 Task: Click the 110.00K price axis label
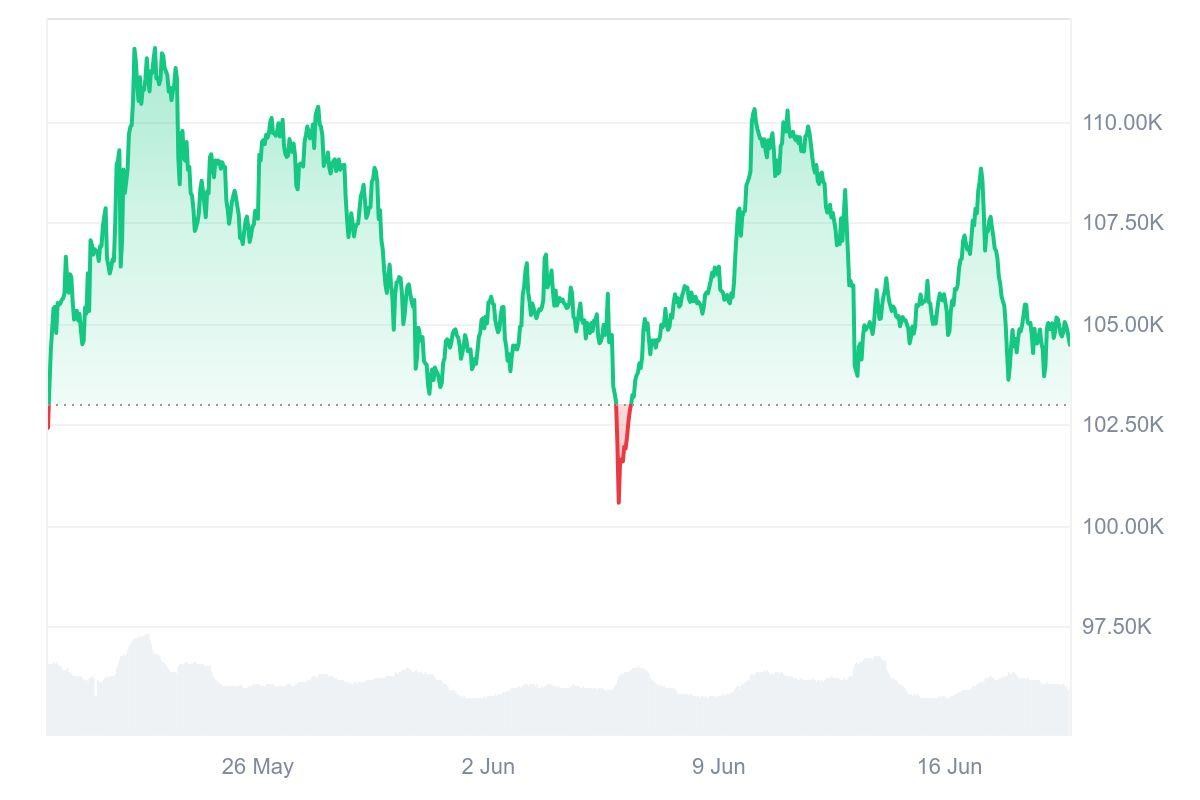(x=1122, y=123)
